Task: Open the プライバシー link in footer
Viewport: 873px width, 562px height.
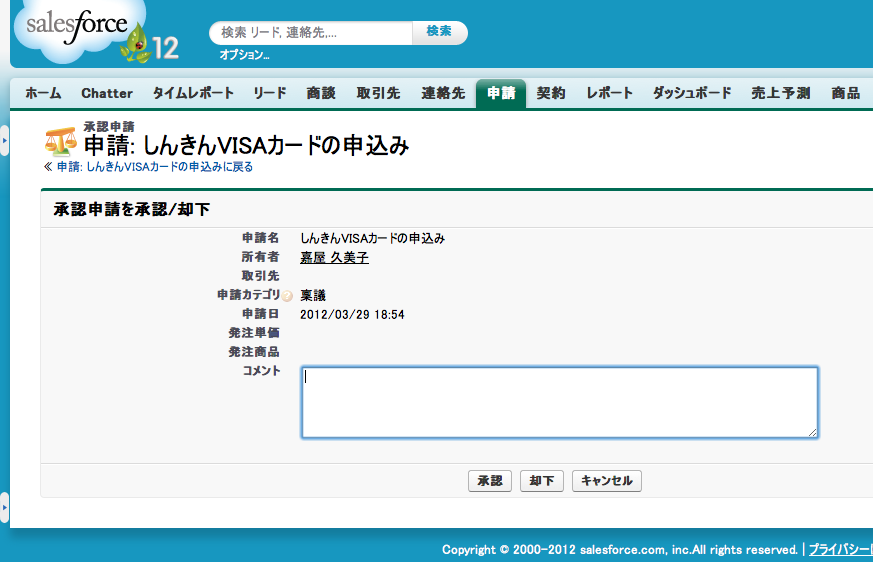Action: coord(841,550)
